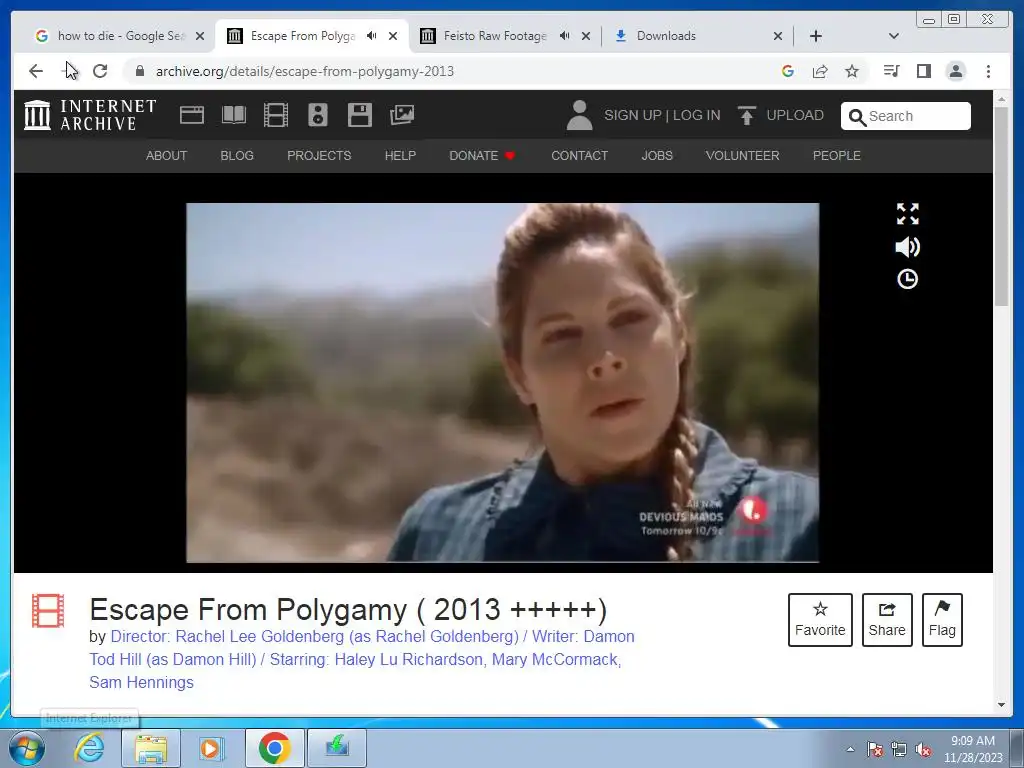Open the Video filmstrip icon in navbar
This screenshot has height=768, width=1024.
[x=276, y=115]
